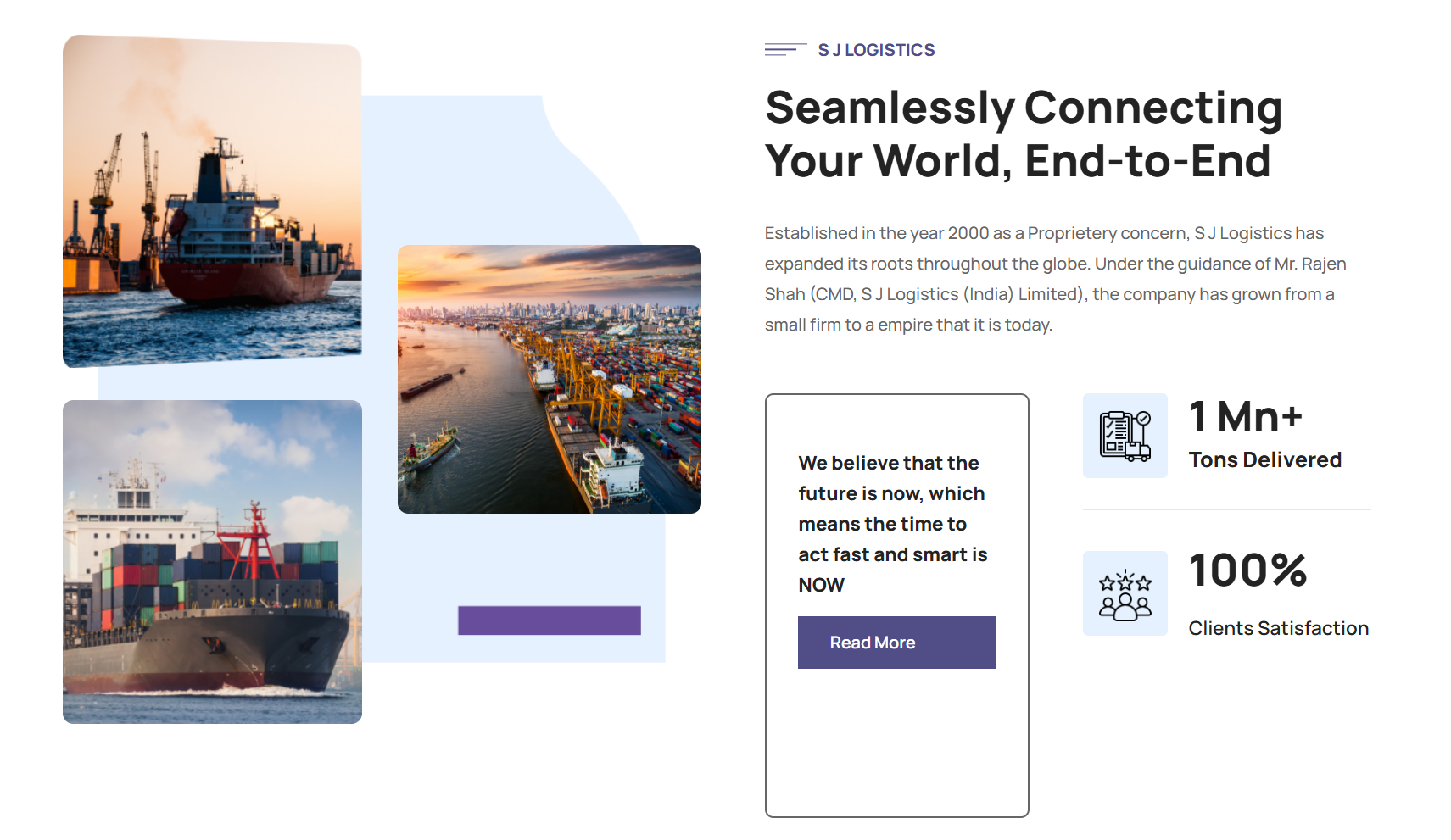Click the Clients Satisfaction label

pos(1278,628)
